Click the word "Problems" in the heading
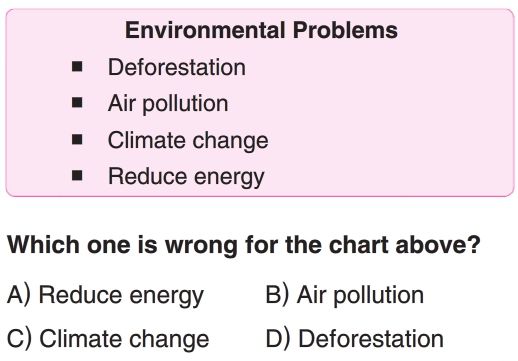 coord(345,30)
